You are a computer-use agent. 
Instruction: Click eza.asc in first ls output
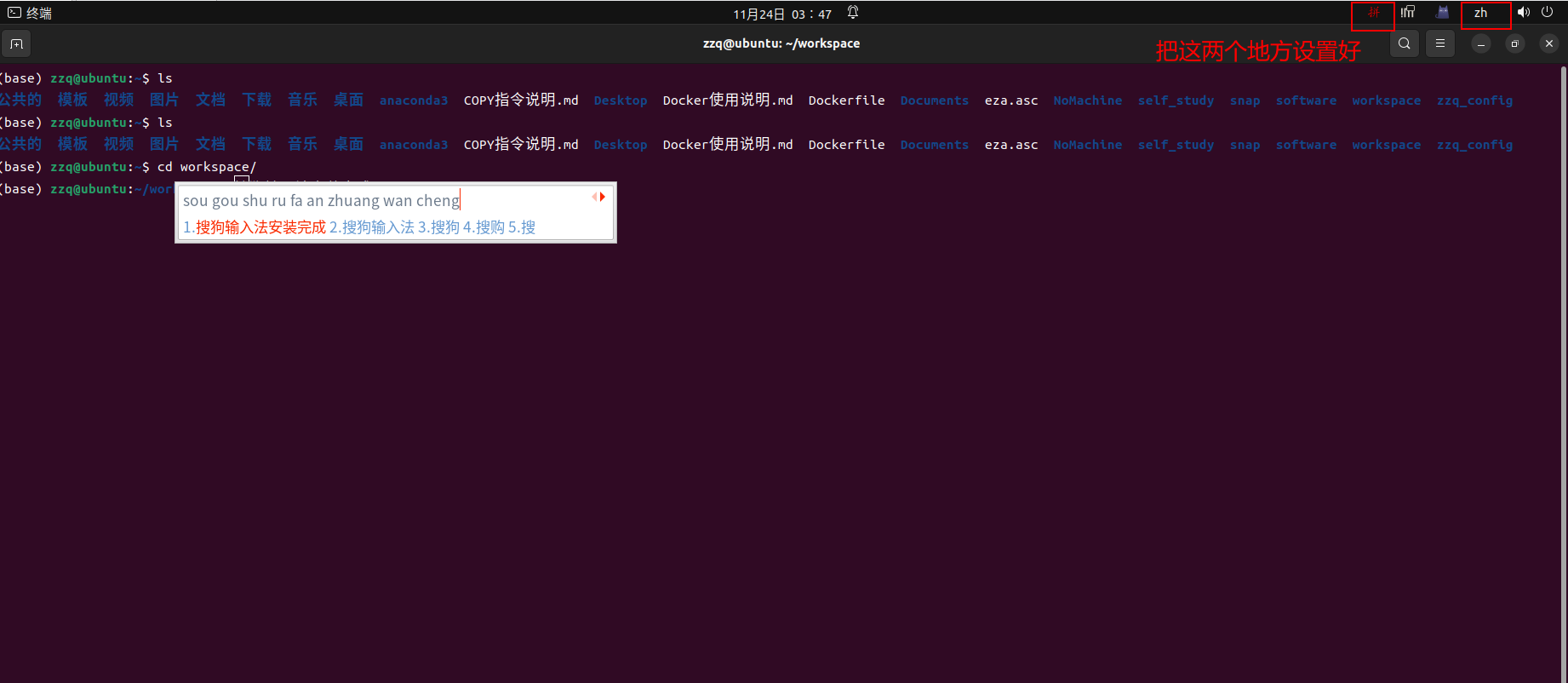tap(1011, 100)
